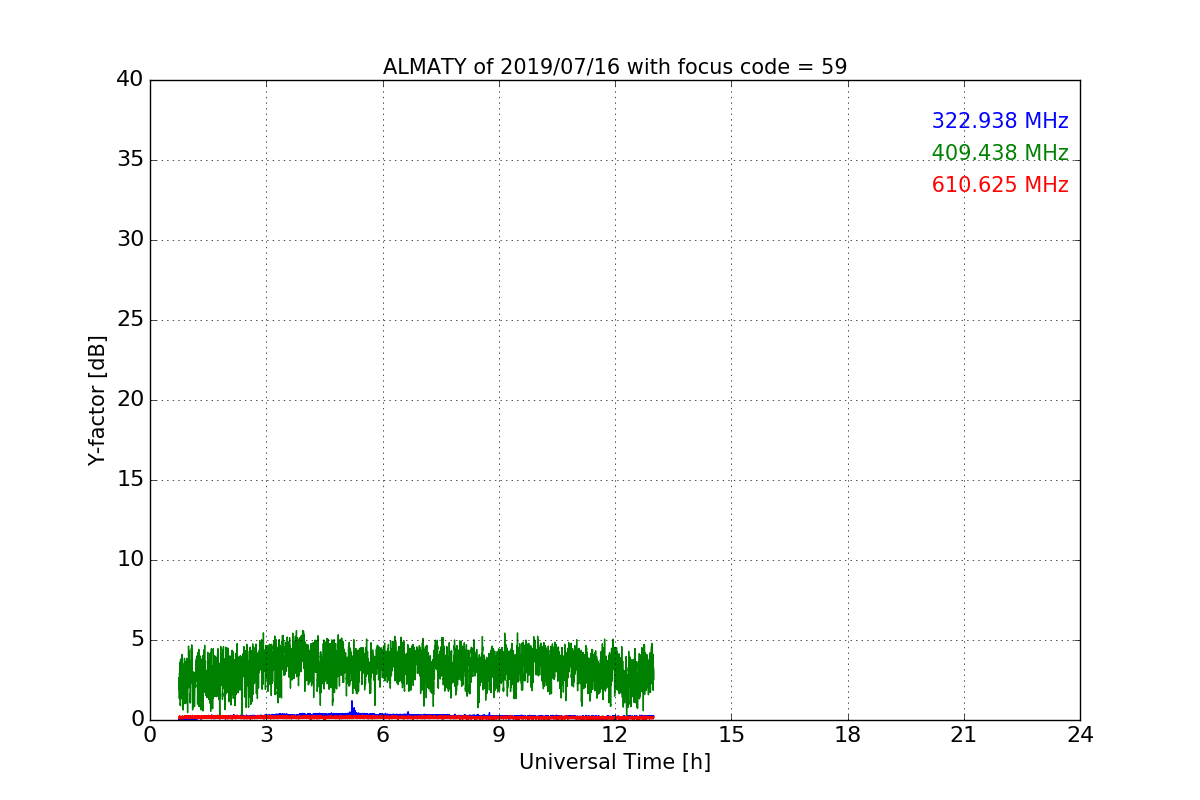Click the plot title ALMATY of 2019/07/16
Image resolution: width=1200 pixels, height=800 pixels.
[615, 67]
